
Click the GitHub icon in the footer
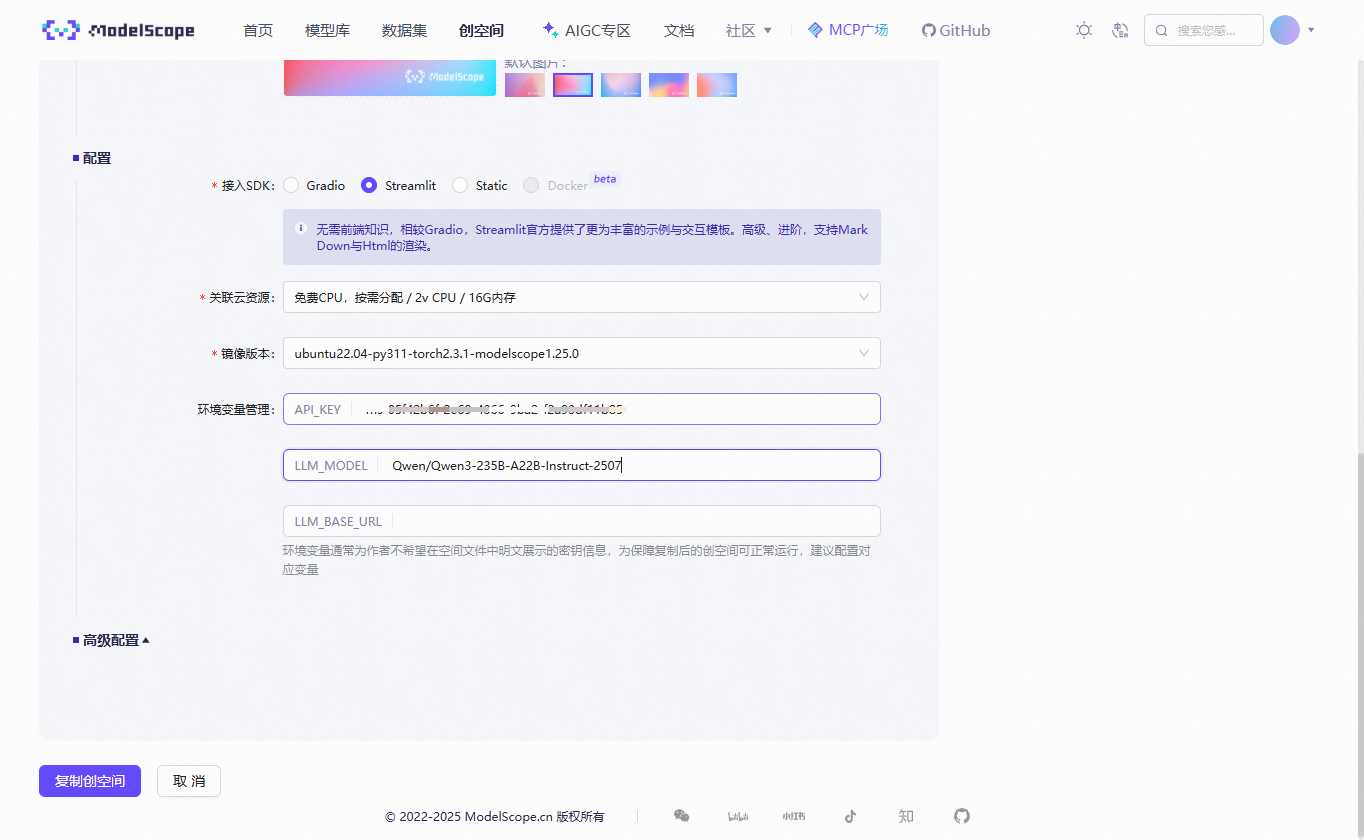tap(962, 816)
